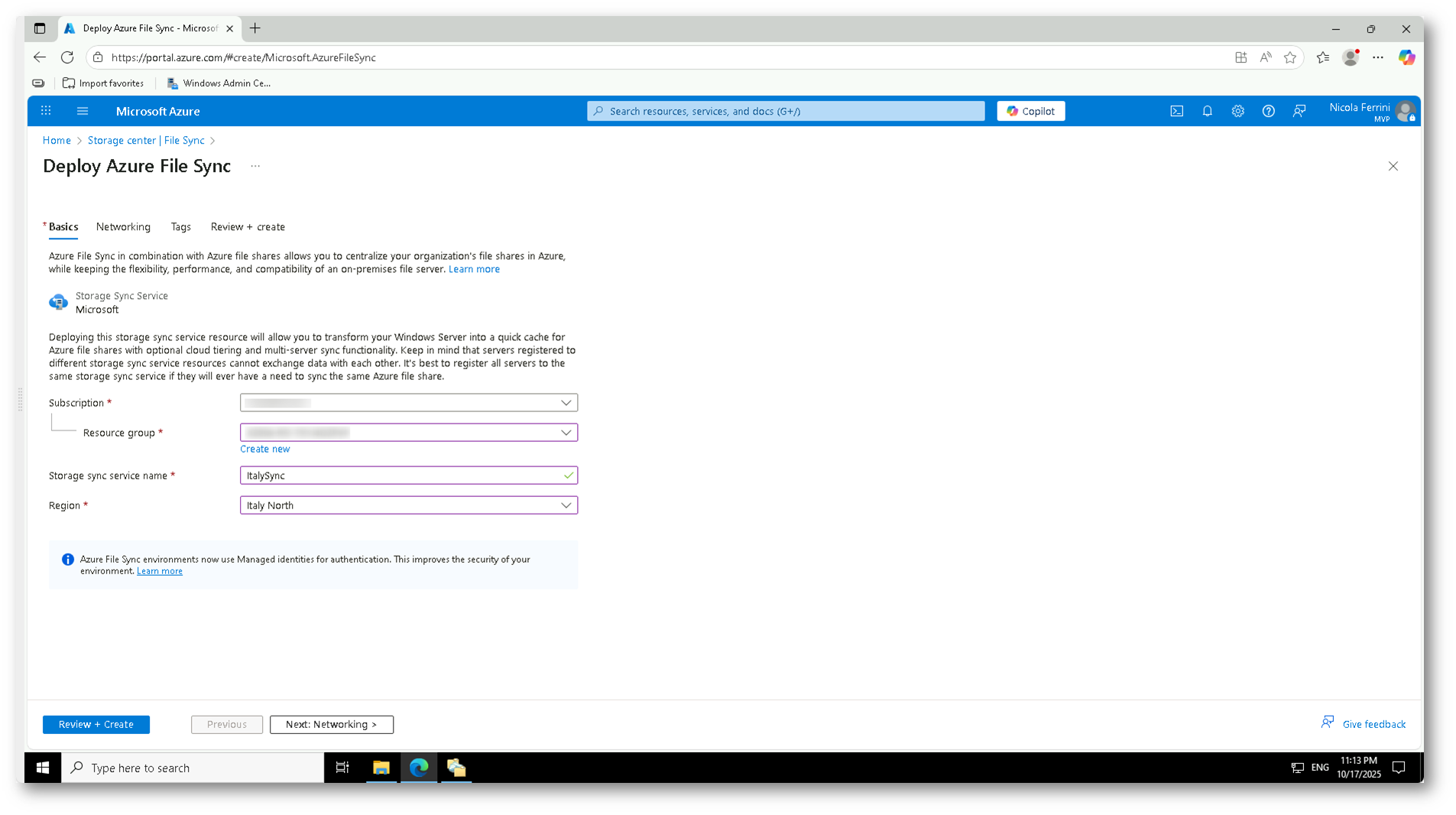Open the Windows Start menu
Image resolution: width=1456 pixels, height=815 pixels.
click(x=43, y=768)
